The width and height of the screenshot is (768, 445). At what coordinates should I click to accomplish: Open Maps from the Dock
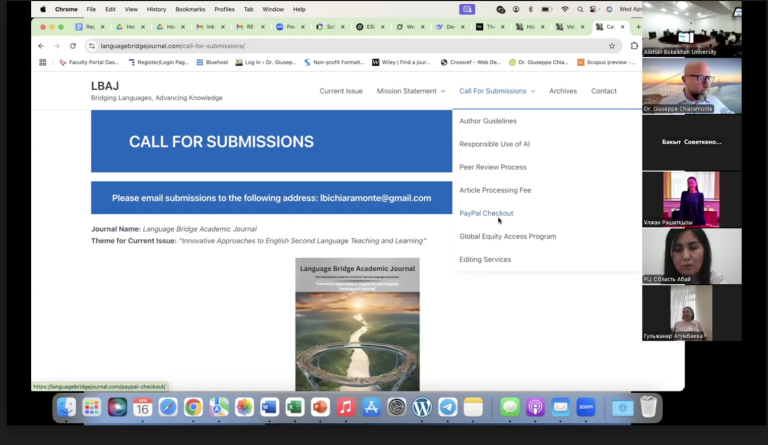click(x=219, y=407)
